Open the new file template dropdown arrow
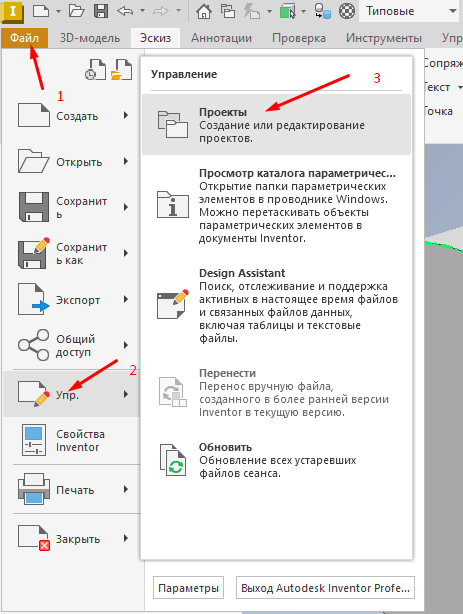 click(x=58, y=11)
